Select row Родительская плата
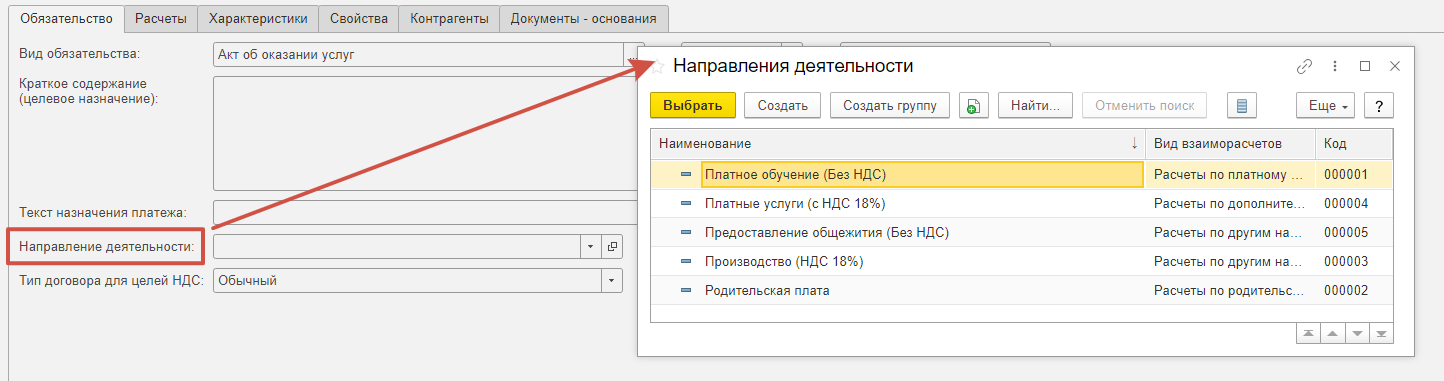Screen dimensions: 1444x381 [x=1021, y=290]
